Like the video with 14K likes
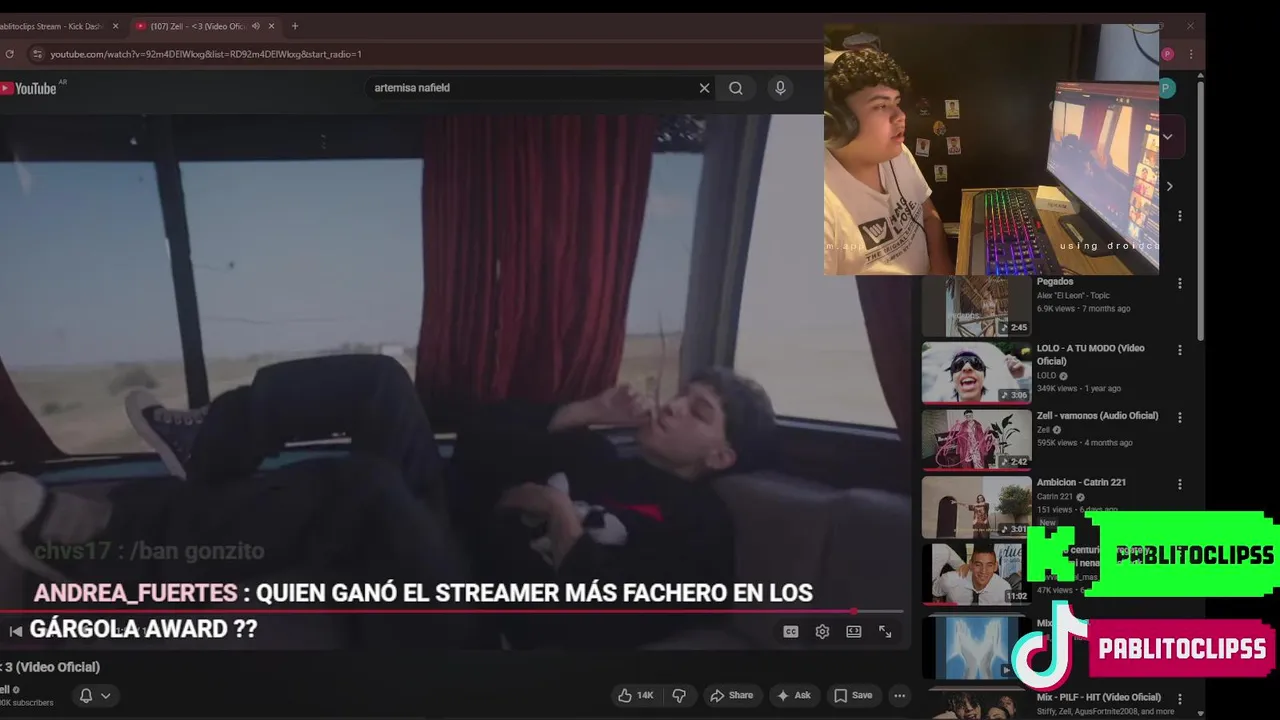1280x720 pixels. pos(636,695)
